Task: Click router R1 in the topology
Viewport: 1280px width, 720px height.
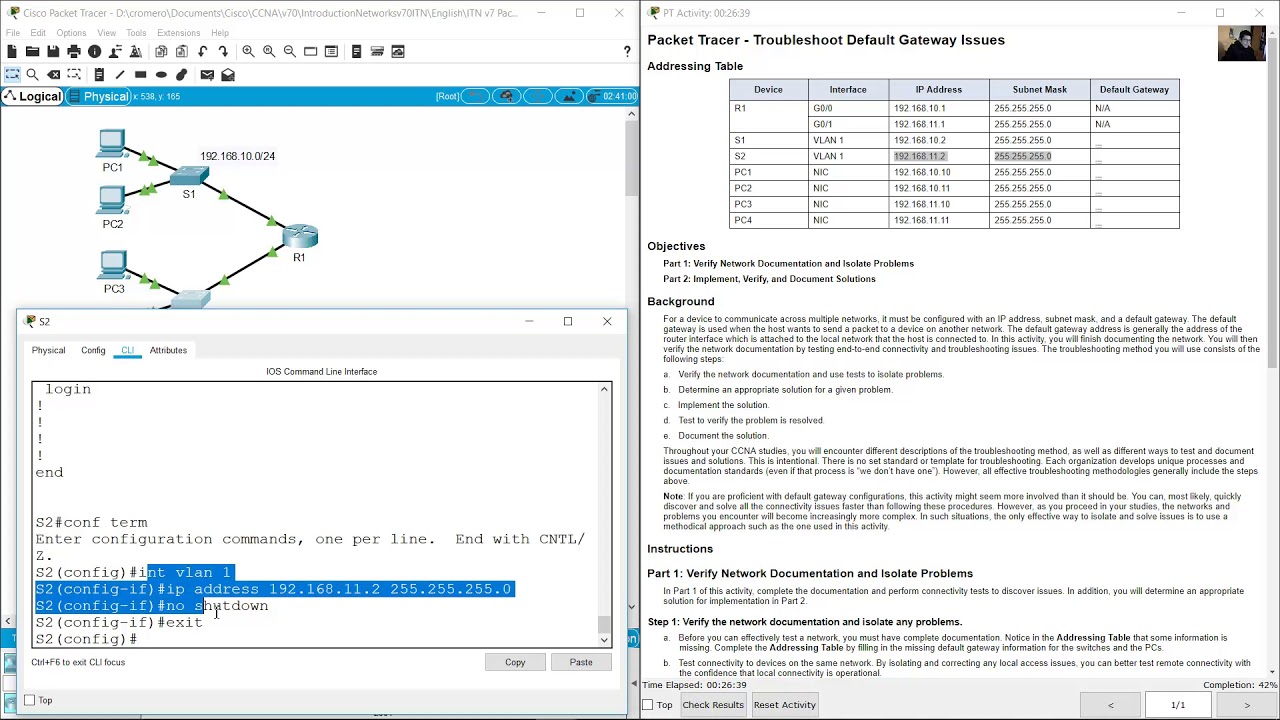Action: 299,236
